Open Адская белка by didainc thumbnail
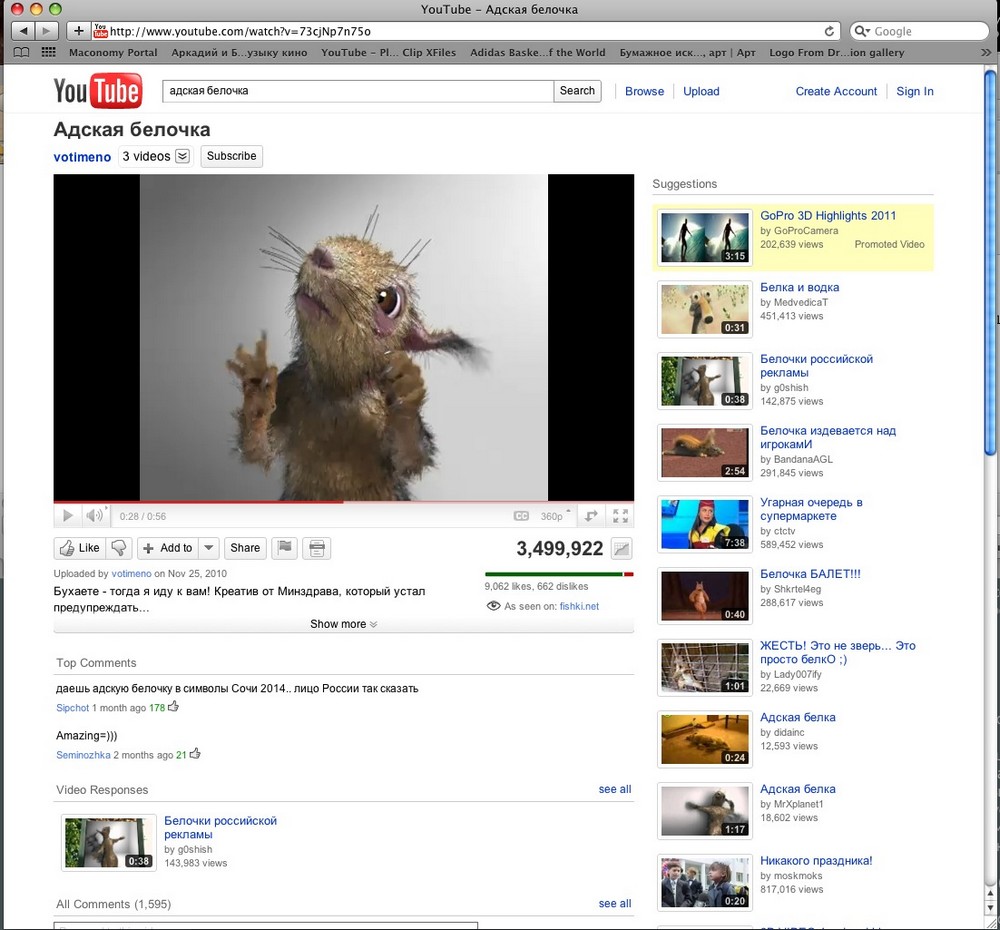The height and width of the screenshot is (930, 1000). tap(705, 739)
